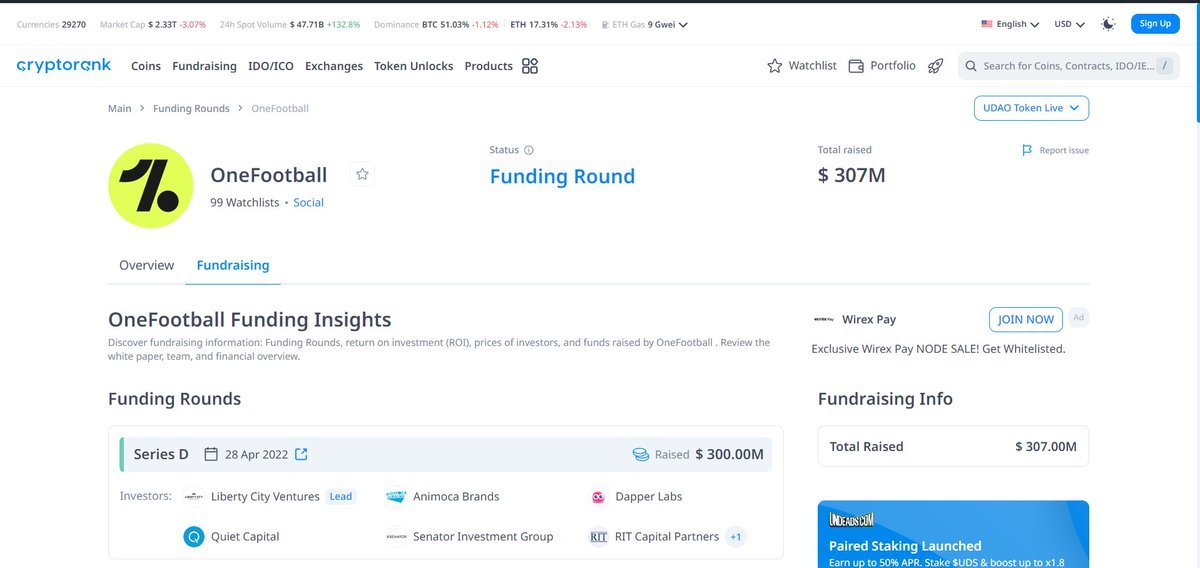Click the Report issue flag icon

(1026, 150)
